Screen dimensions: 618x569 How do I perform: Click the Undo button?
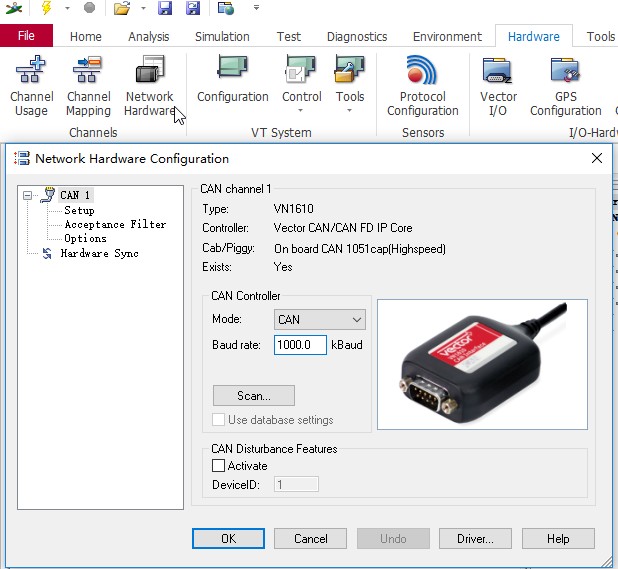(393, 539)
